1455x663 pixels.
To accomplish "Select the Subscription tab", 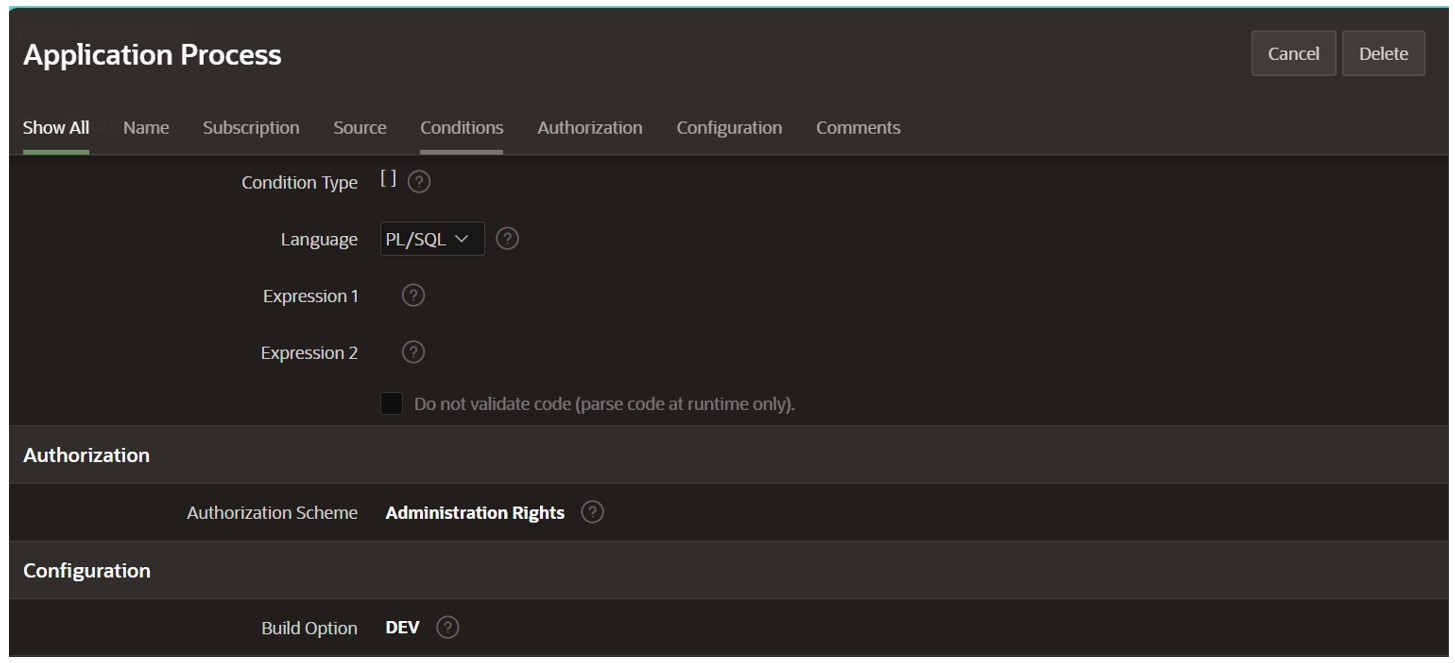I will pyautogui.click(x=250, y=127).
